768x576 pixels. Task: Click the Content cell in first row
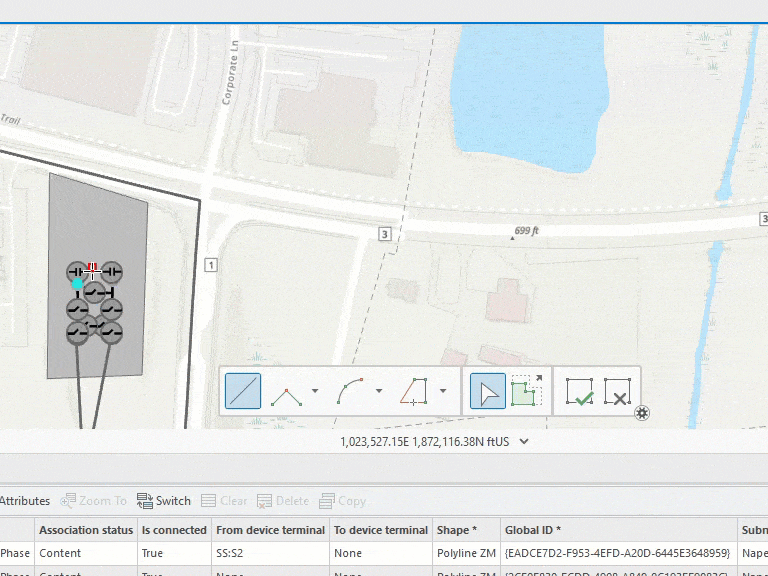coord(86,553)
